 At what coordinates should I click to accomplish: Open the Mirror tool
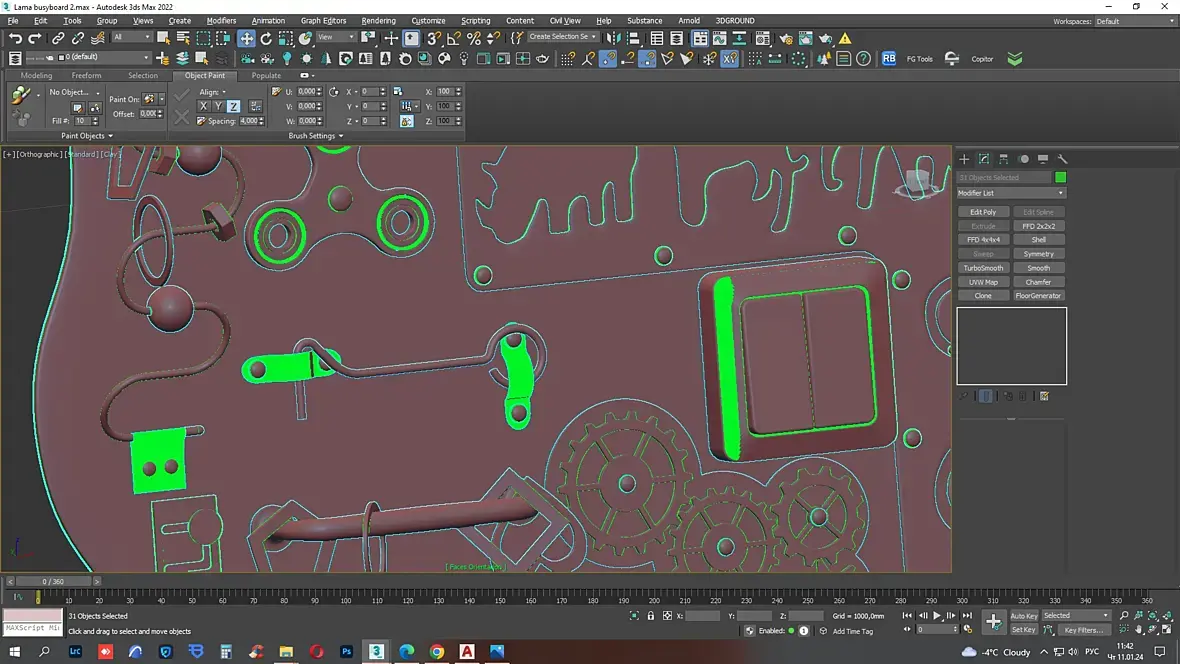click(613, 38)
